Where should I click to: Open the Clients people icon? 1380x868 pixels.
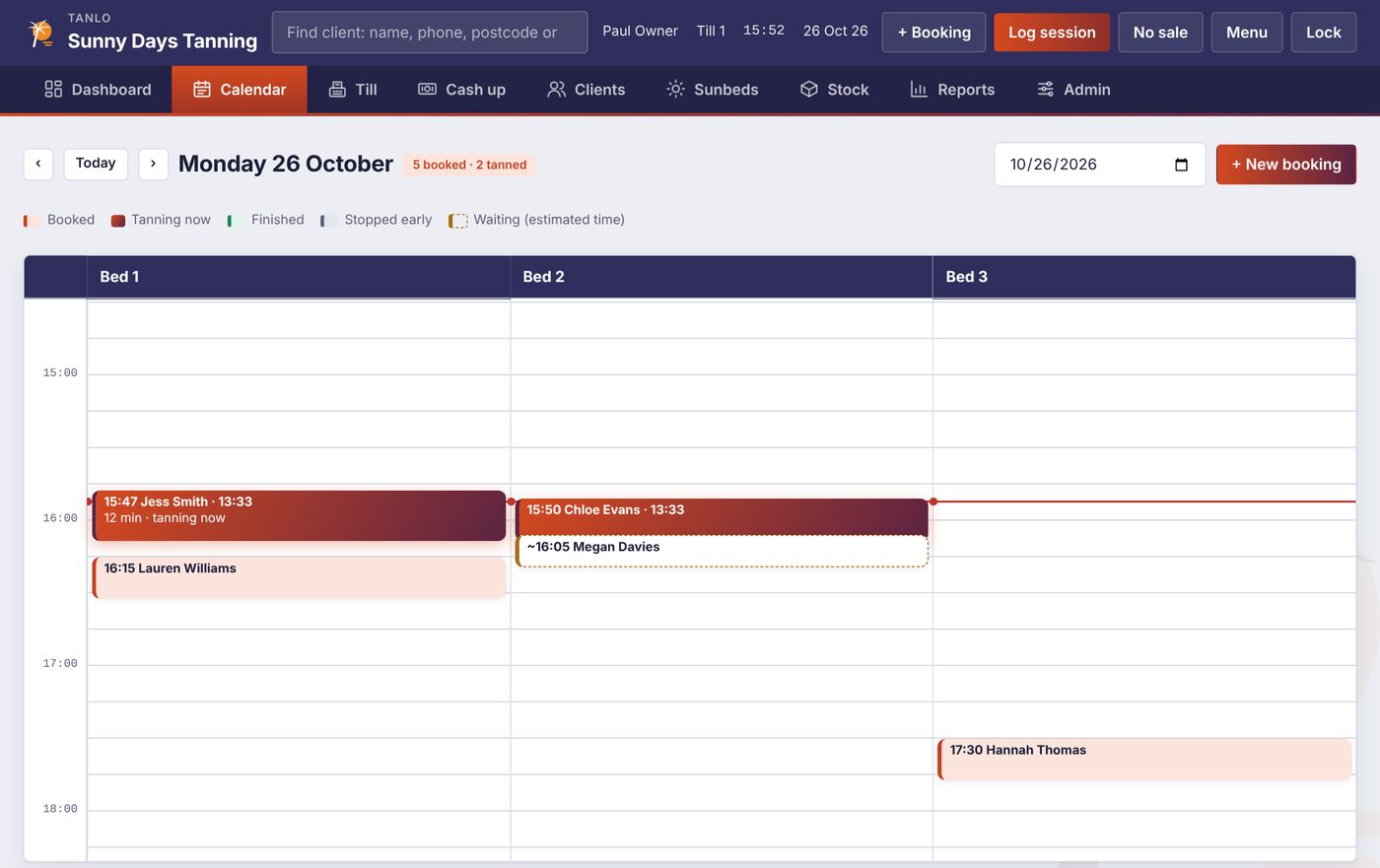(557, 89)
